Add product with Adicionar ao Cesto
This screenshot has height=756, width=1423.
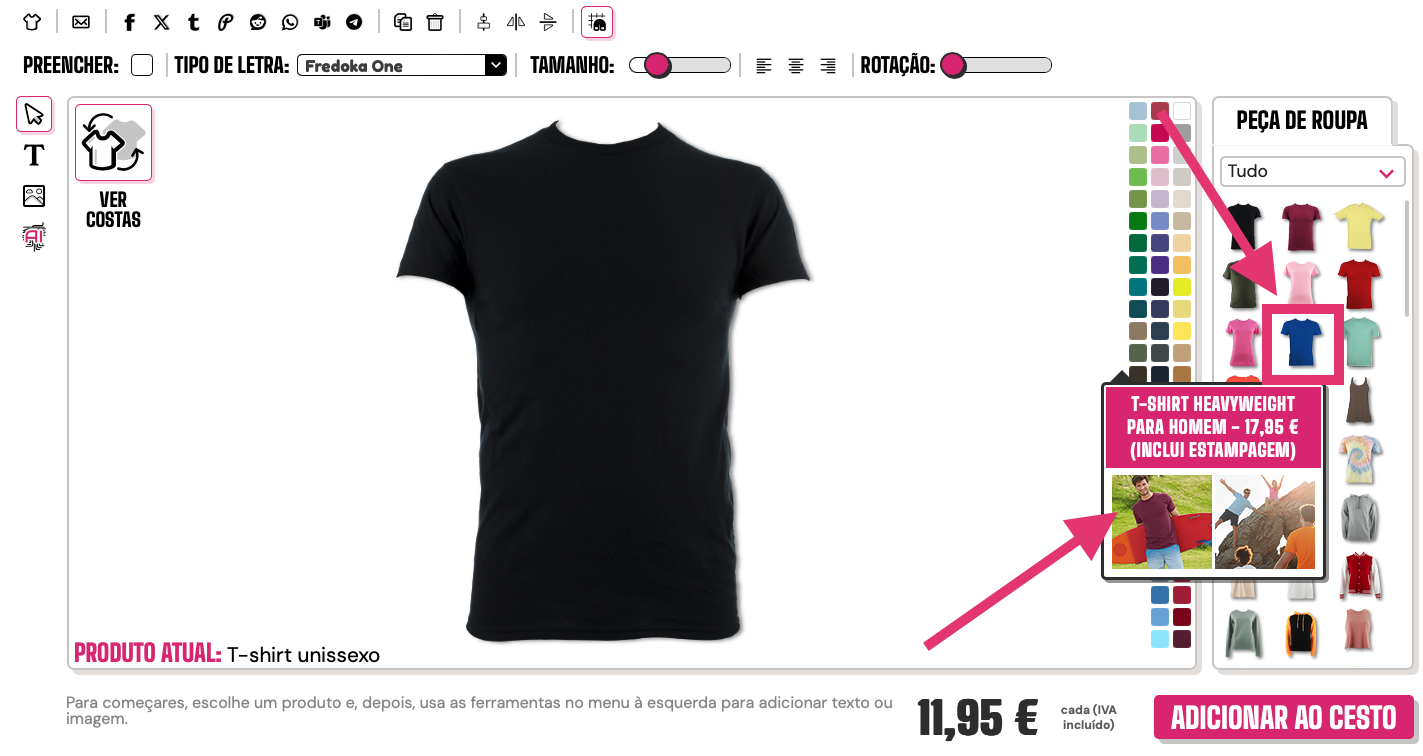(x=1284, y=718)
